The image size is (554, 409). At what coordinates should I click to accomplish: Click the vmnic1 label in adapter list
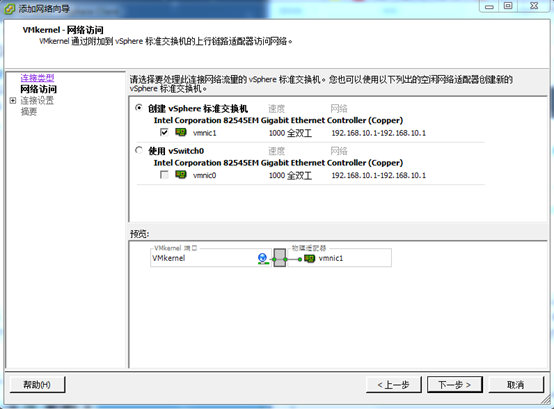[x=205, y=133]
